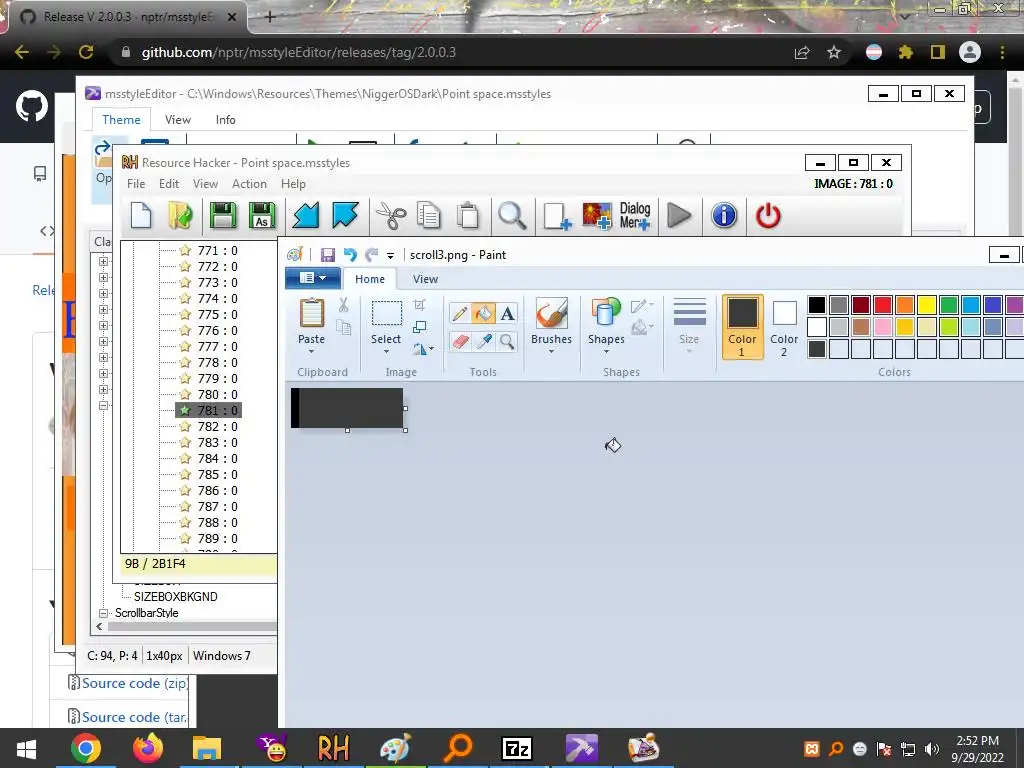Open the Paste dropdown arrow in Paint
Image resolution: width=1024 pixels, height=768 pixels.
pyautogui.click(x=312, y=351)
